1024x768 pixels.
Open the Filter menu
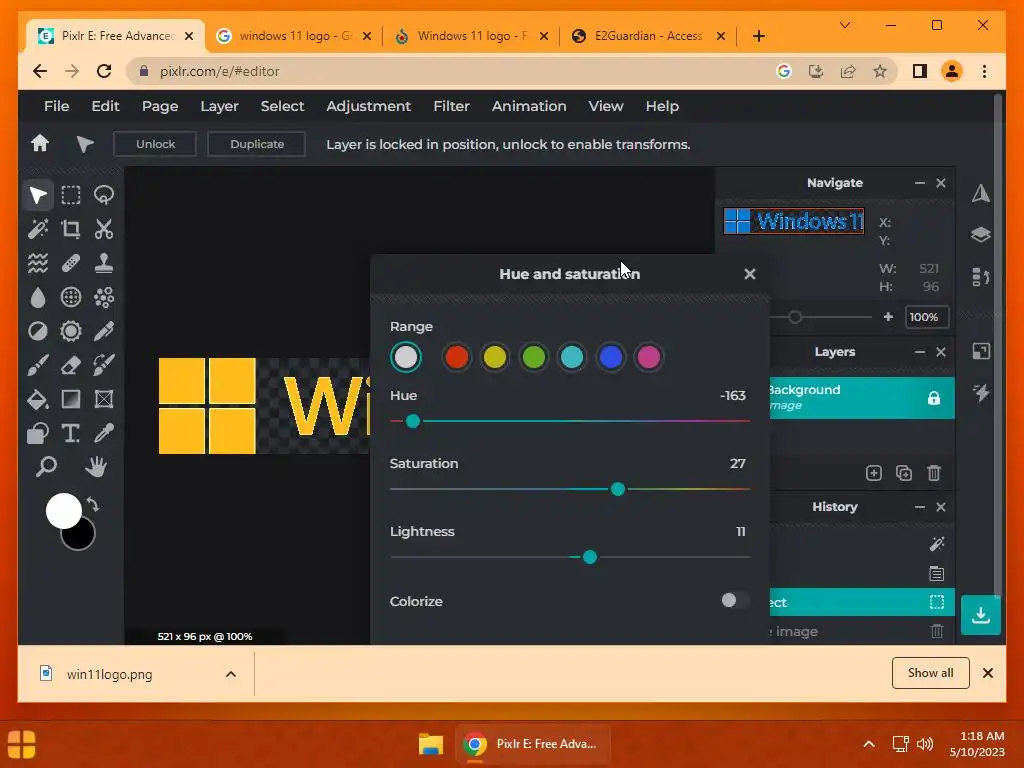[451, 106]
